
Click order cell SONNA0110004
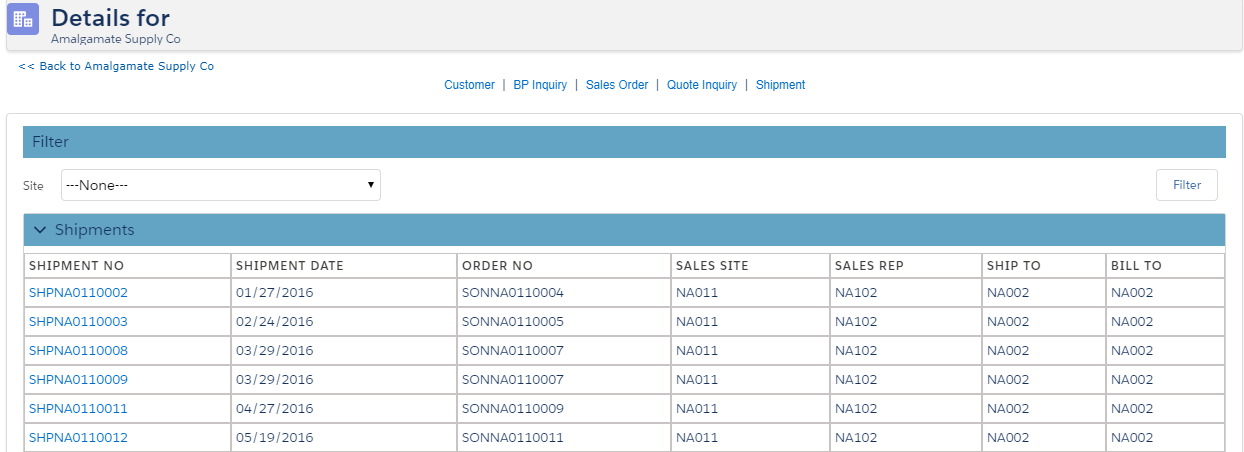point(512,293)
